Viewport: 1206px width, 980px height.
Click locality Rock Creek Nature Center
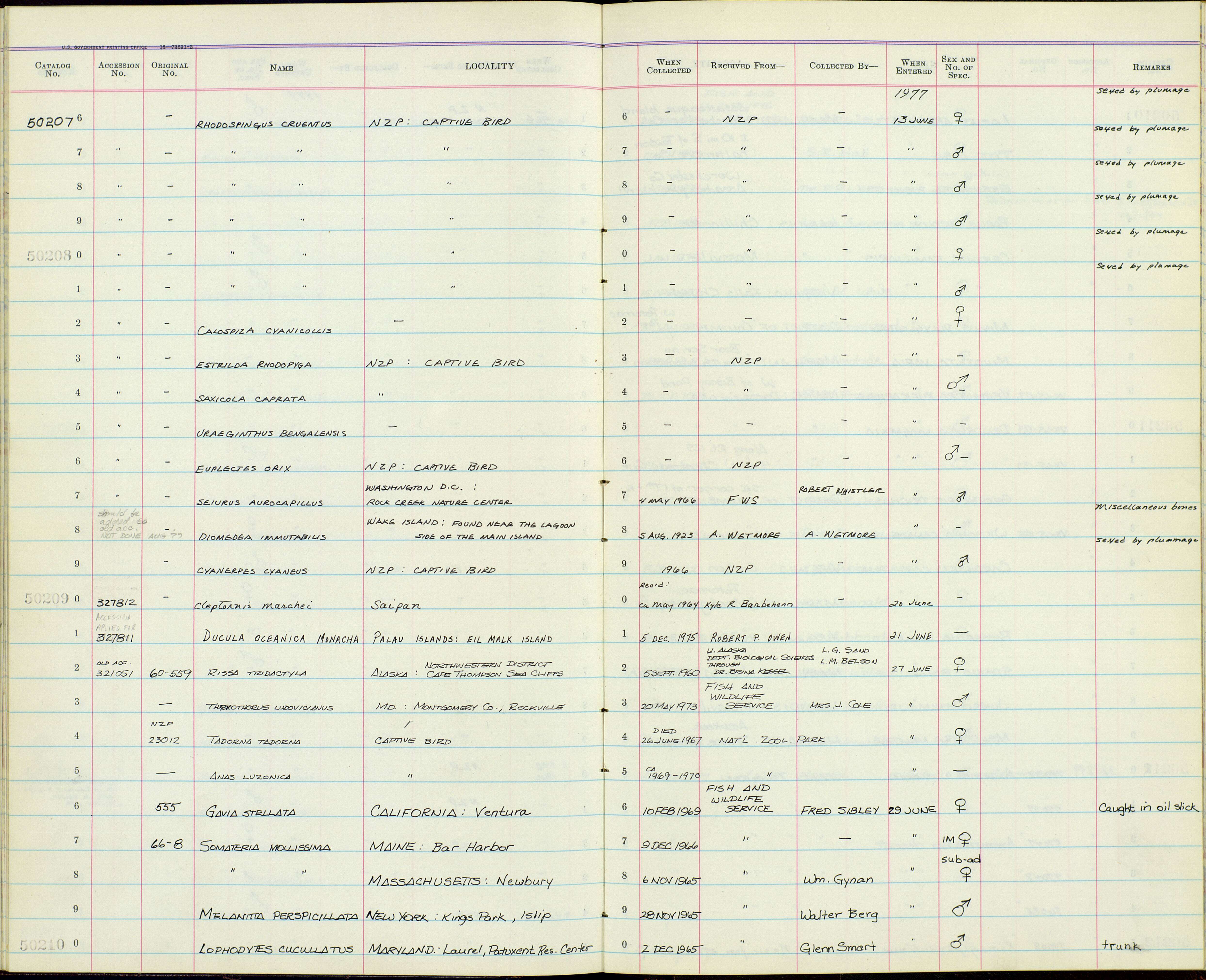(439, 502)
